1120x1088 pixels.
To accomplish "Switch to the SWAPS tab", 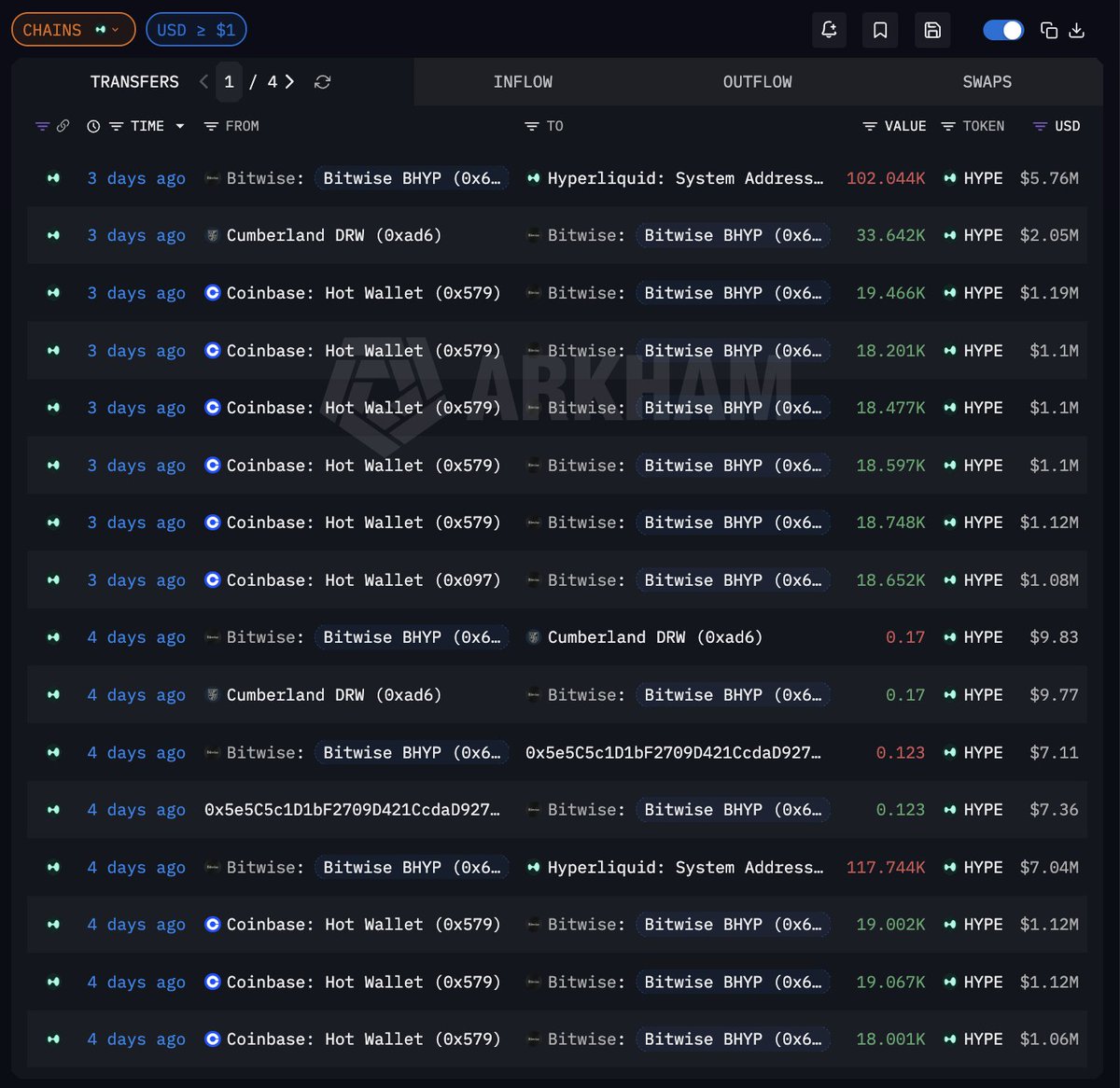I will tap(987, 82).
